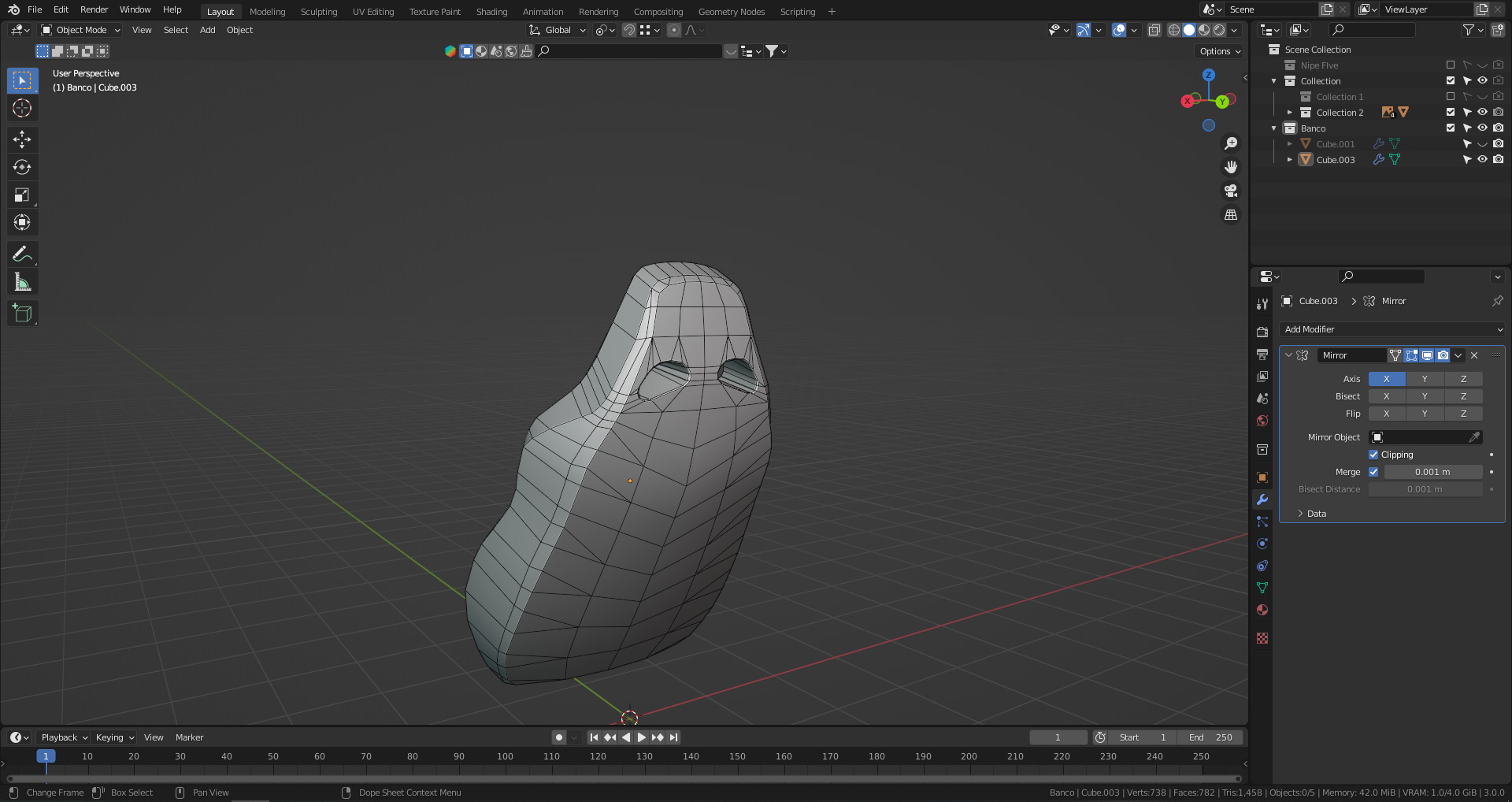Select the Measure tool
This screenshot has height=802, width=1512.
point(22,282)
